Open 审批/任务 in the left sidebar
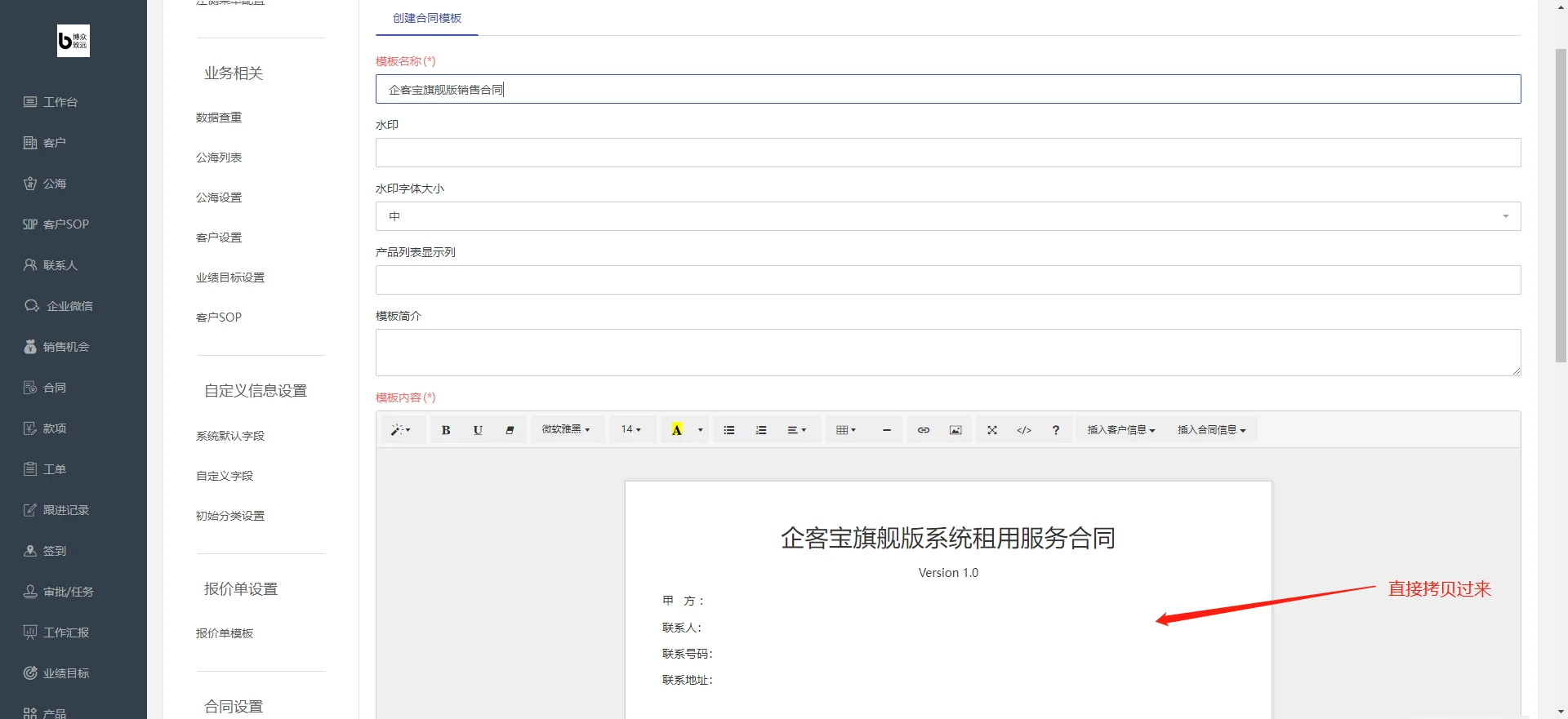 pyautogui.click(x=69, y=592)
